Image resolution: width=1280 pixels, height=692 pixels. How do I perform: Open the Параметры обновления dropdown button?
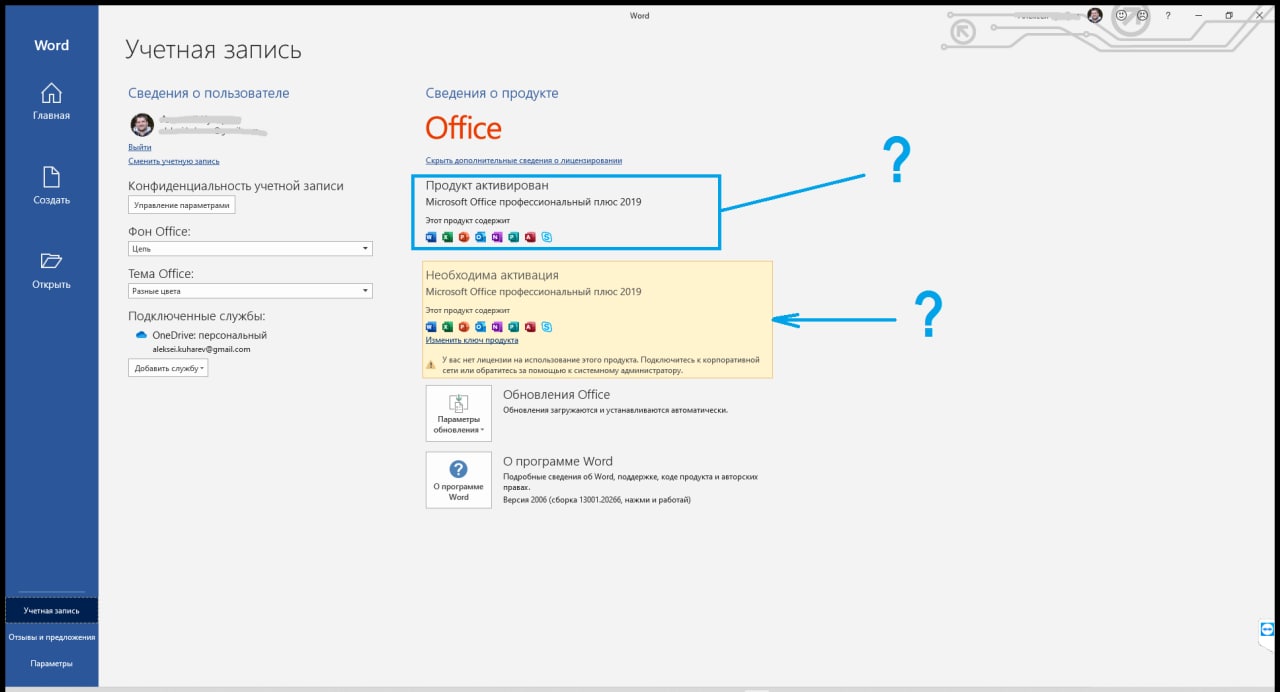pos(458,413)
